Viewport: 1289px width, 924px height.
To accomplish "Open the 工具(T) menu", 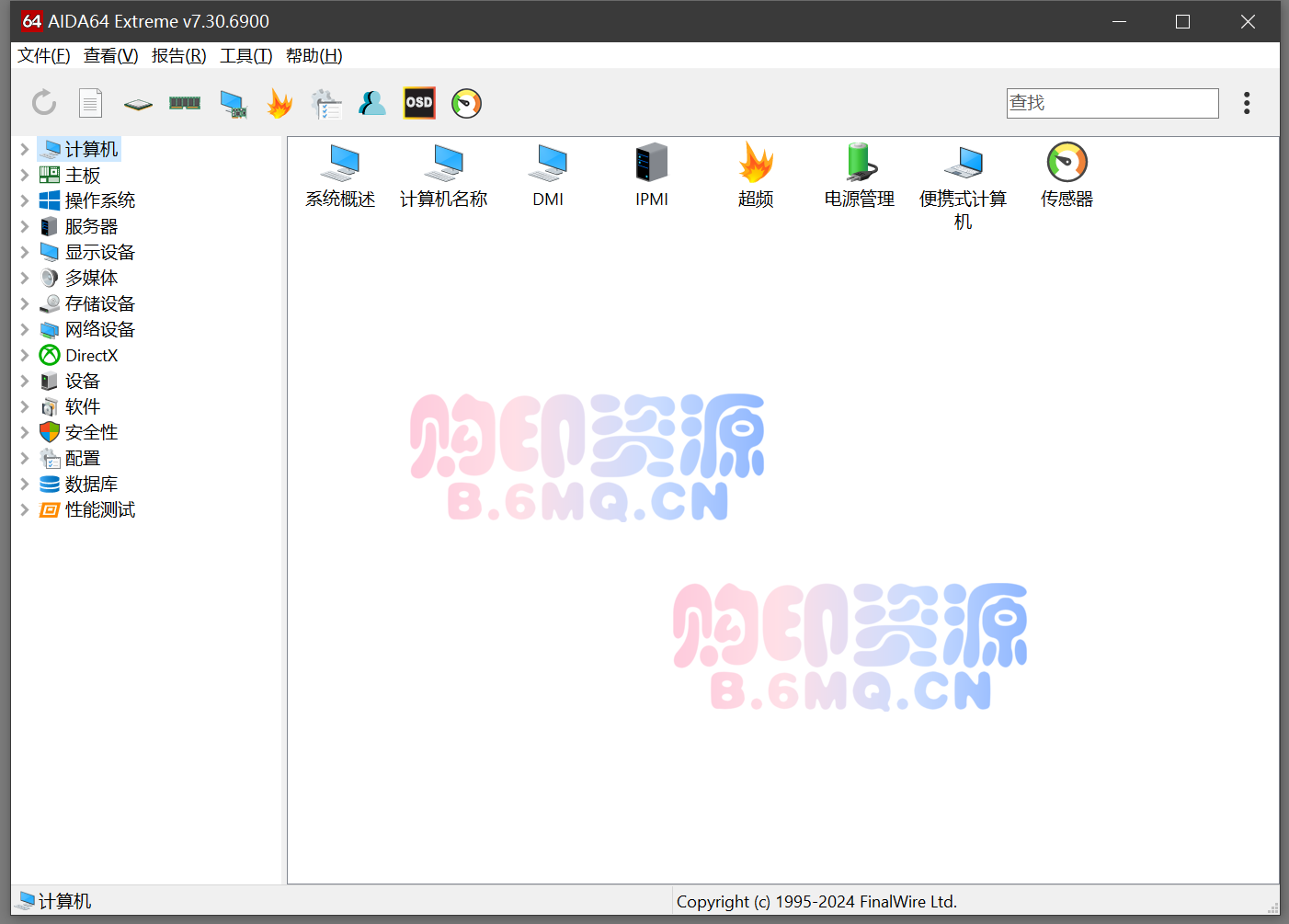I will pyautogui.click(x=246, y=56).
